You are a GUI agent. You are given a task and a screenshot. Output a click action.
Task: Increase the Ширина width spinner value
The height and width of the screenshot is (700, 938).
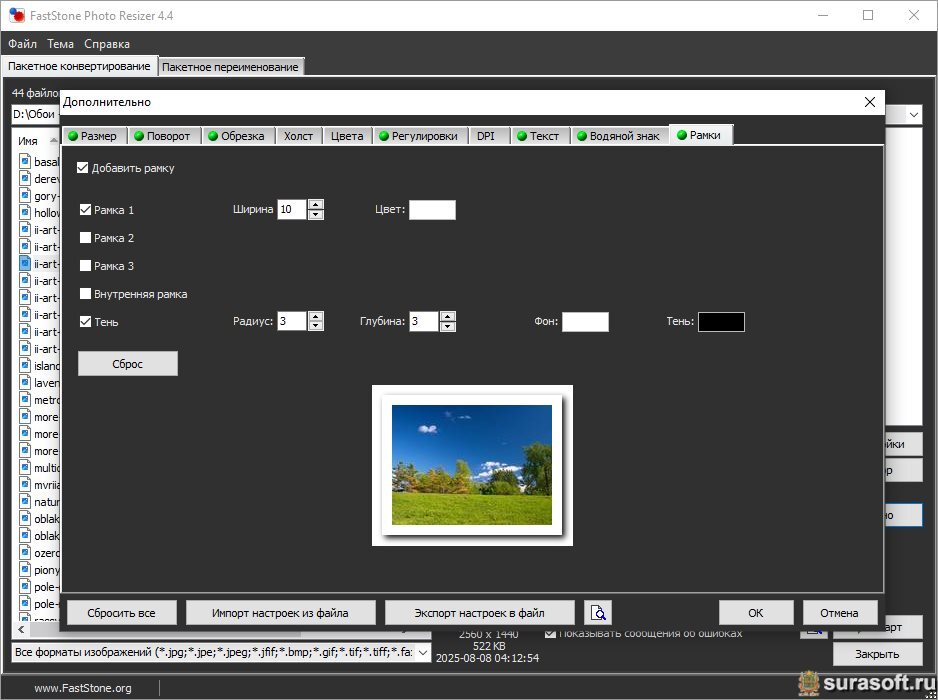(316, 205)
